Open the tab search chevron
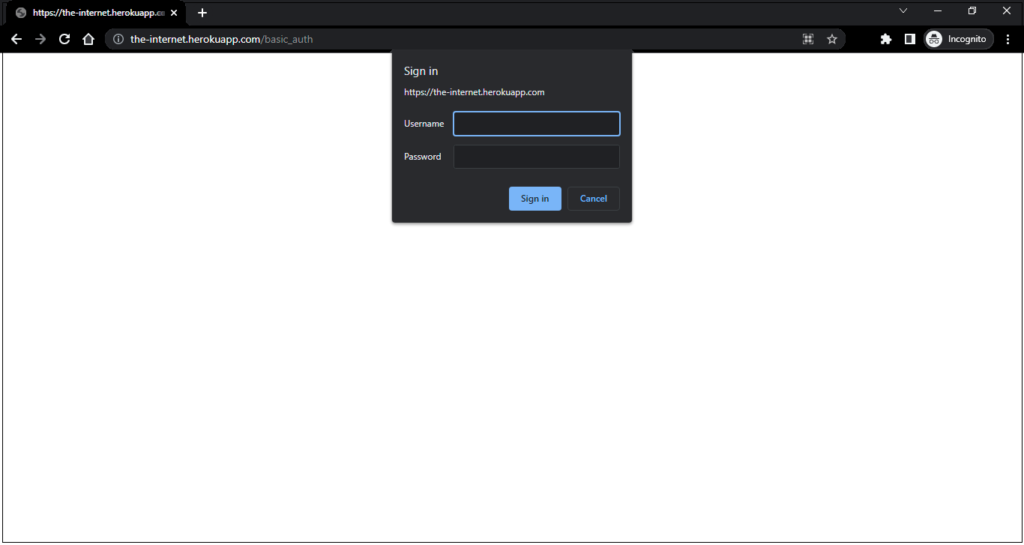Viewport: 1024px width, 545px height. tap(903, 10)
